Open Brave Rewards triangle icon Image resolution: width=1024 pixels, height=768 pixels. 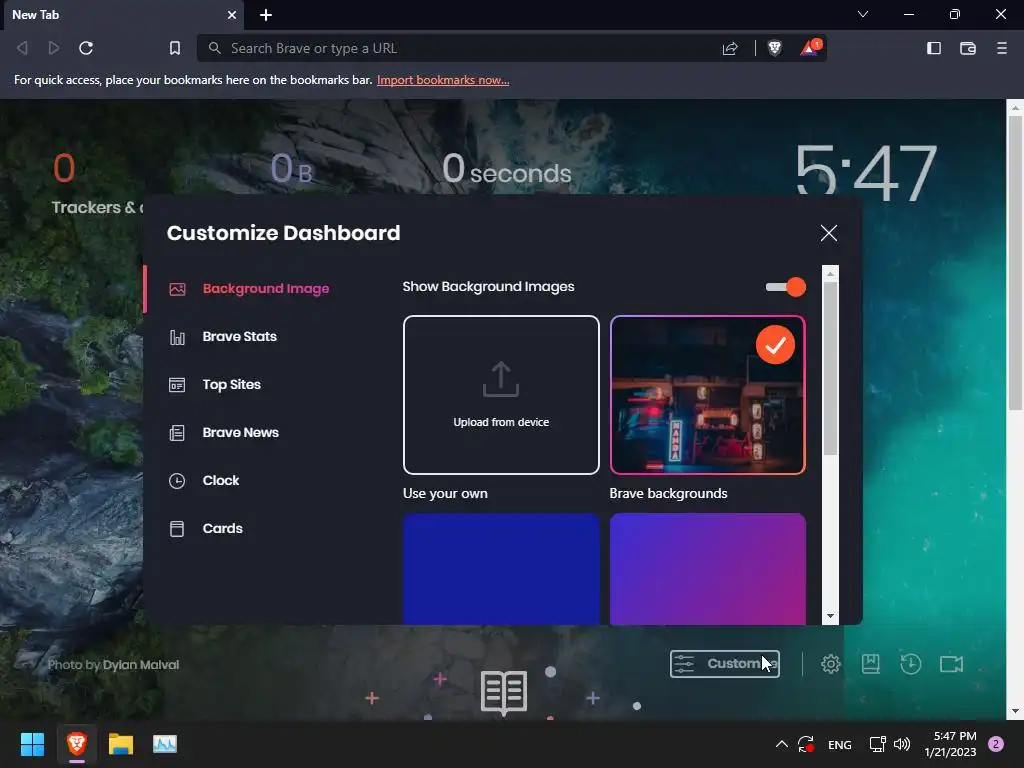[810, 48]
